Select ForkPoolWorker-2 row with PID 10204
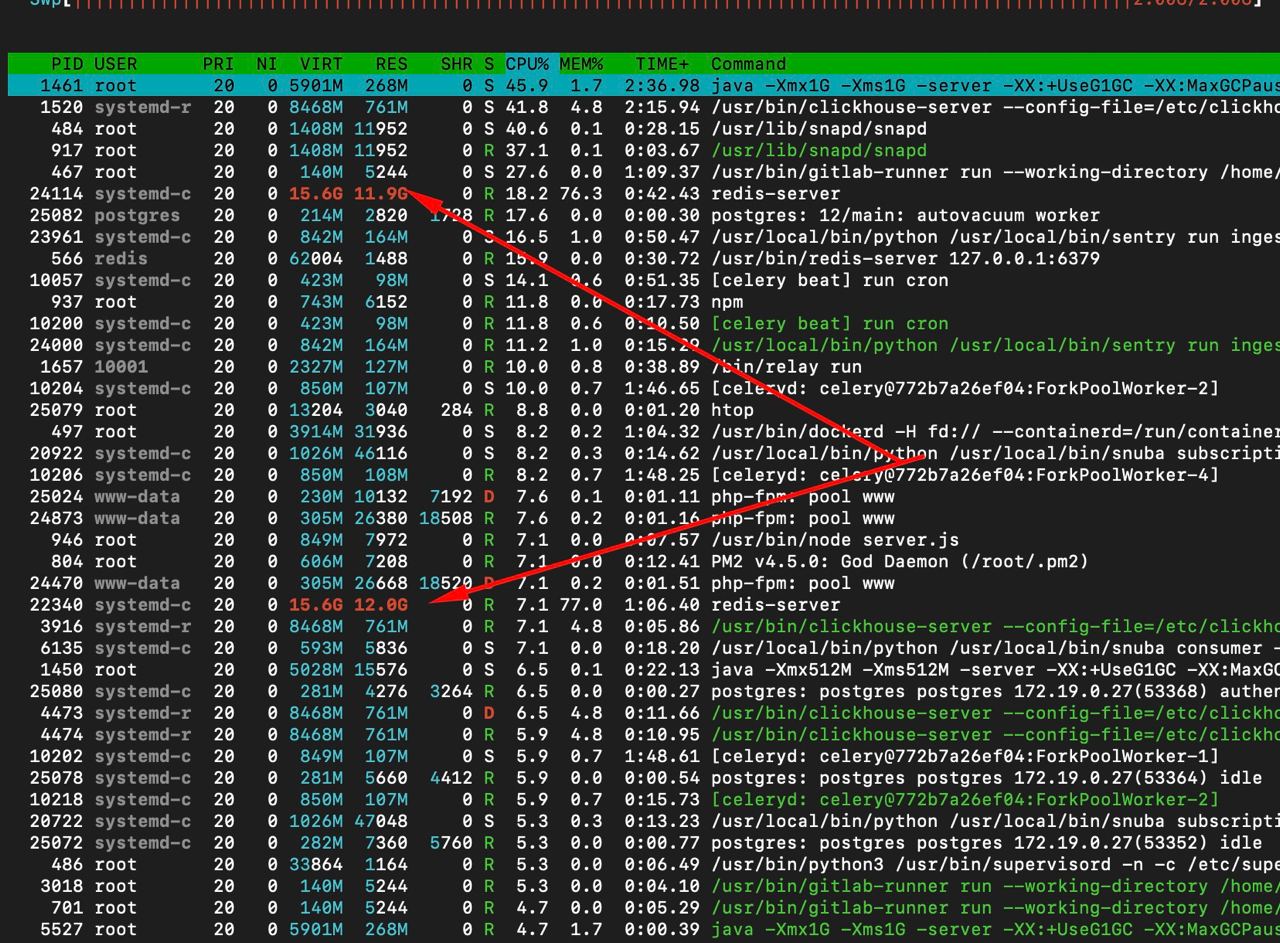 point(644,389)
